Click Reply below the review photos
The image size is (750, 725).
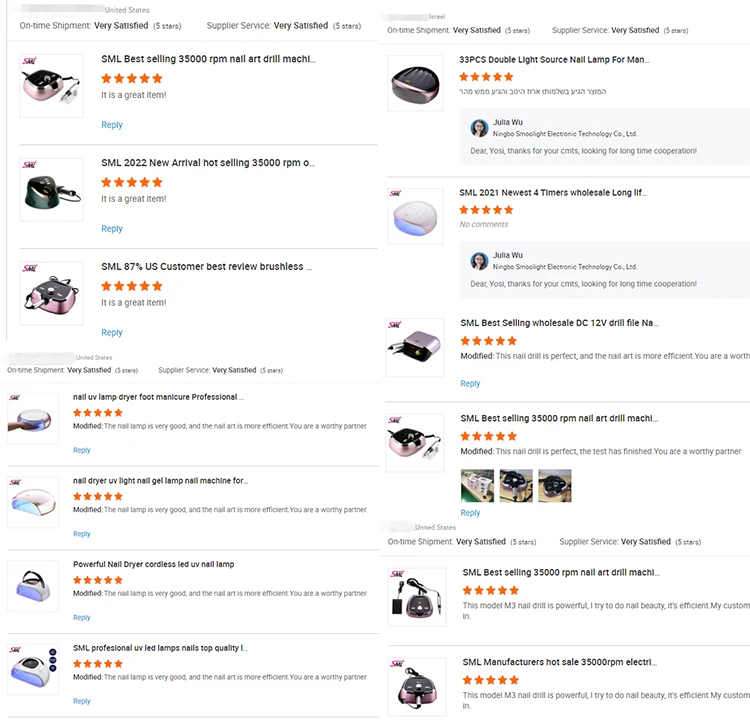(x=470, y=513)
